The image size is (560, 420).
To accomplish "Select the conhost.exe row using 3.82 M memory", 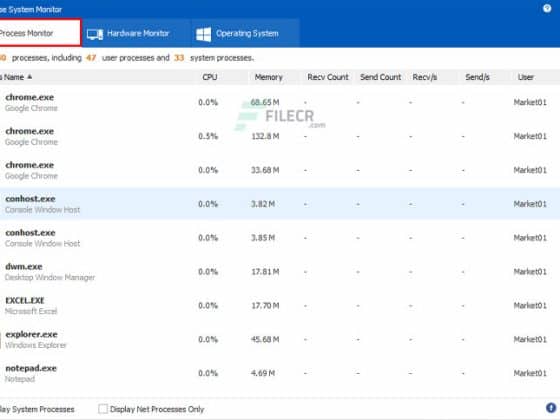I will (280, 204).
